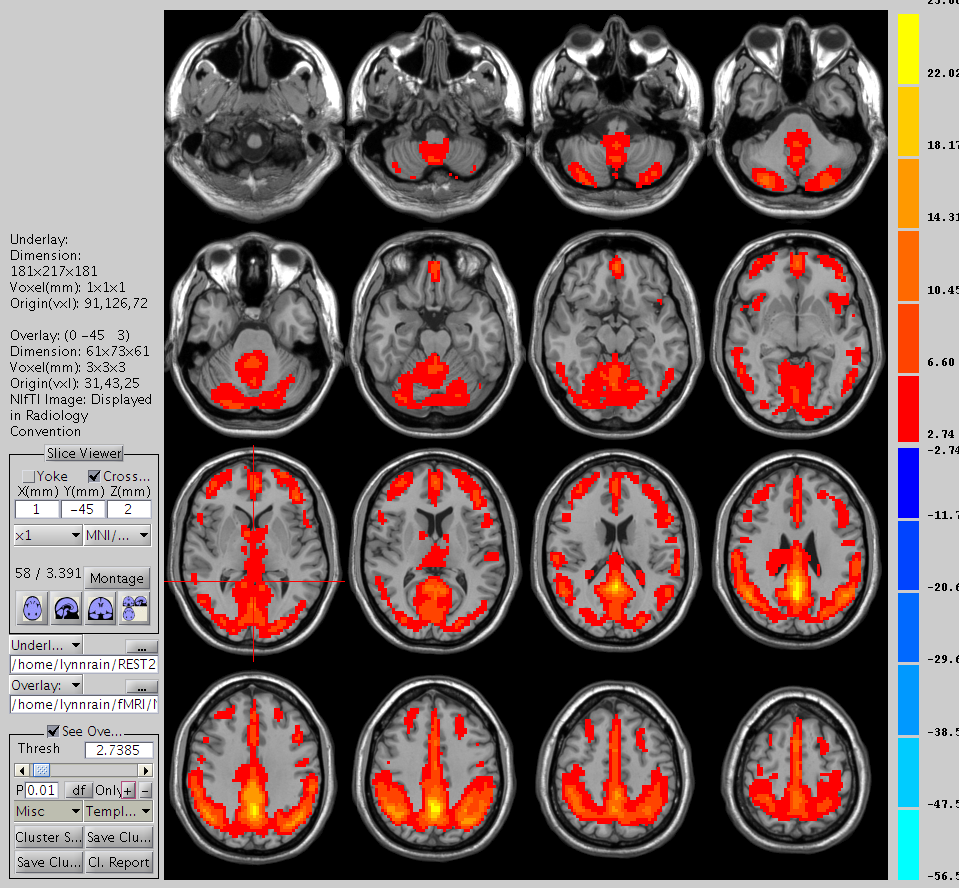This screenshot has height=888, width=959.
Task: Click the "181x217x181" dimension text
Action: point(54,271)
